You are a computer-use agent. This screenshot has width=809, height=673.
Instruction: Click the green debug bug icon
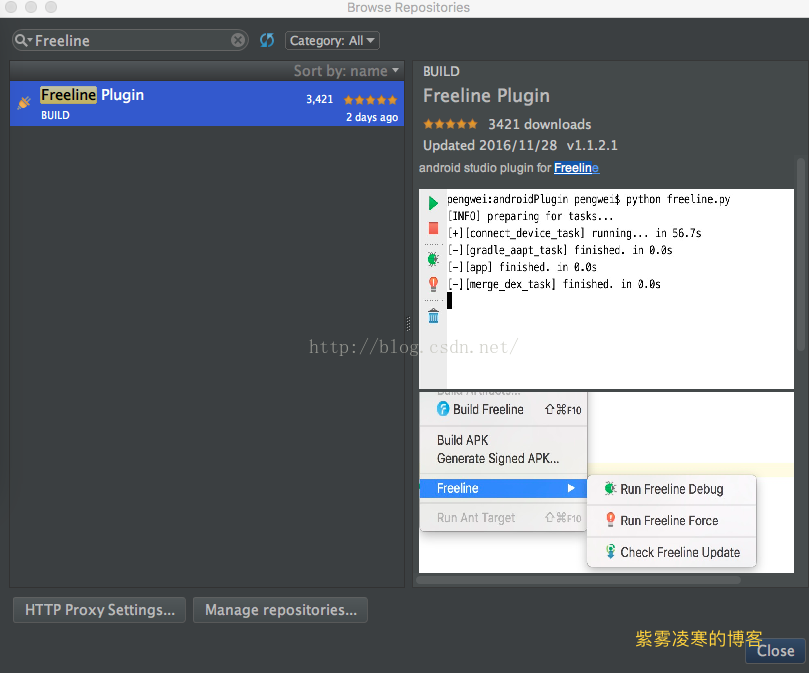click(433, 259)
